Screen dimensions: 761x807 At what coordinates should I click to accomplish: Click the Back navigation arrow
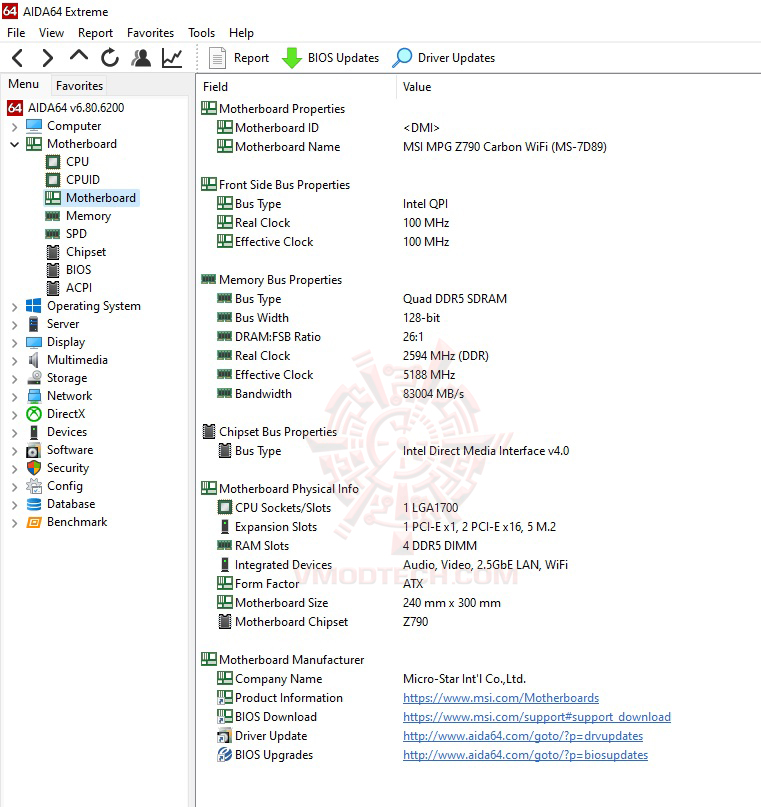click(x=17, y=58)
